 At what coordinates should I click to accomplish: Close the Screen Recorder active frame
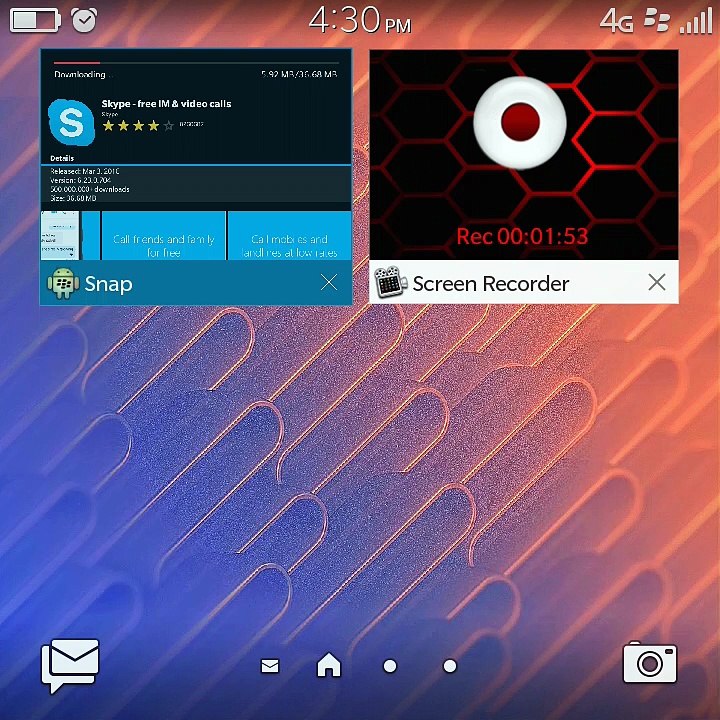click(657, 282)
